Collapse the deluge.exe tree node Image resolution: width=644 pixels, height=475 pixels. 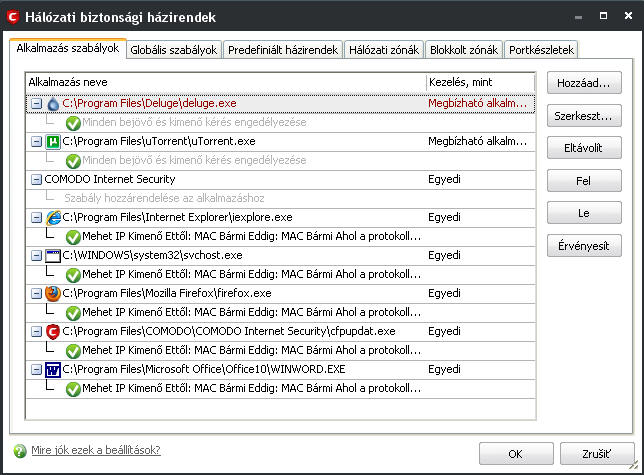coord(37,103)
